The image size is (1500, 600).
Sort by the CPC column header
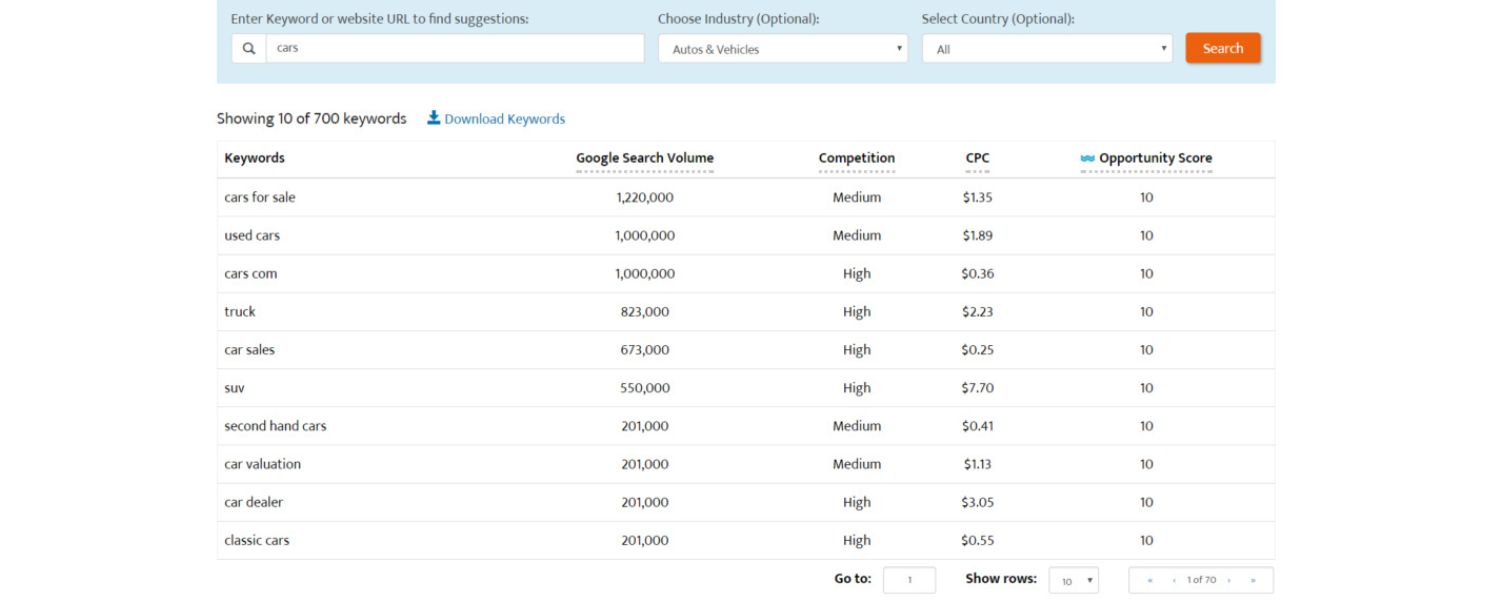click(x=977, y=158)
